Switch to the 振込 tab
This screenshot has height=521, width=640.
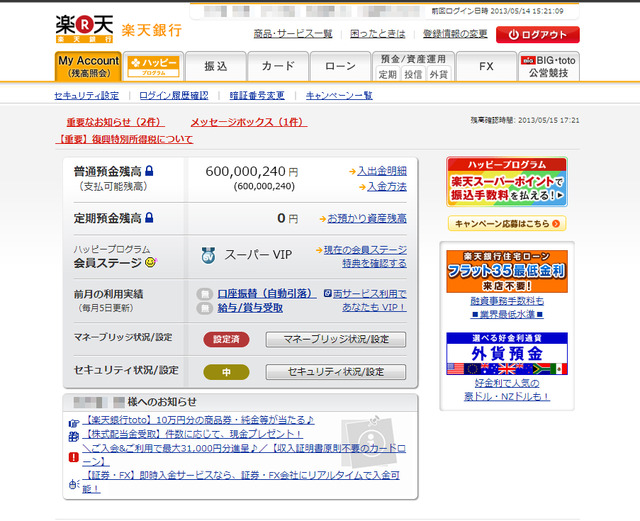[x=216, y=67]
